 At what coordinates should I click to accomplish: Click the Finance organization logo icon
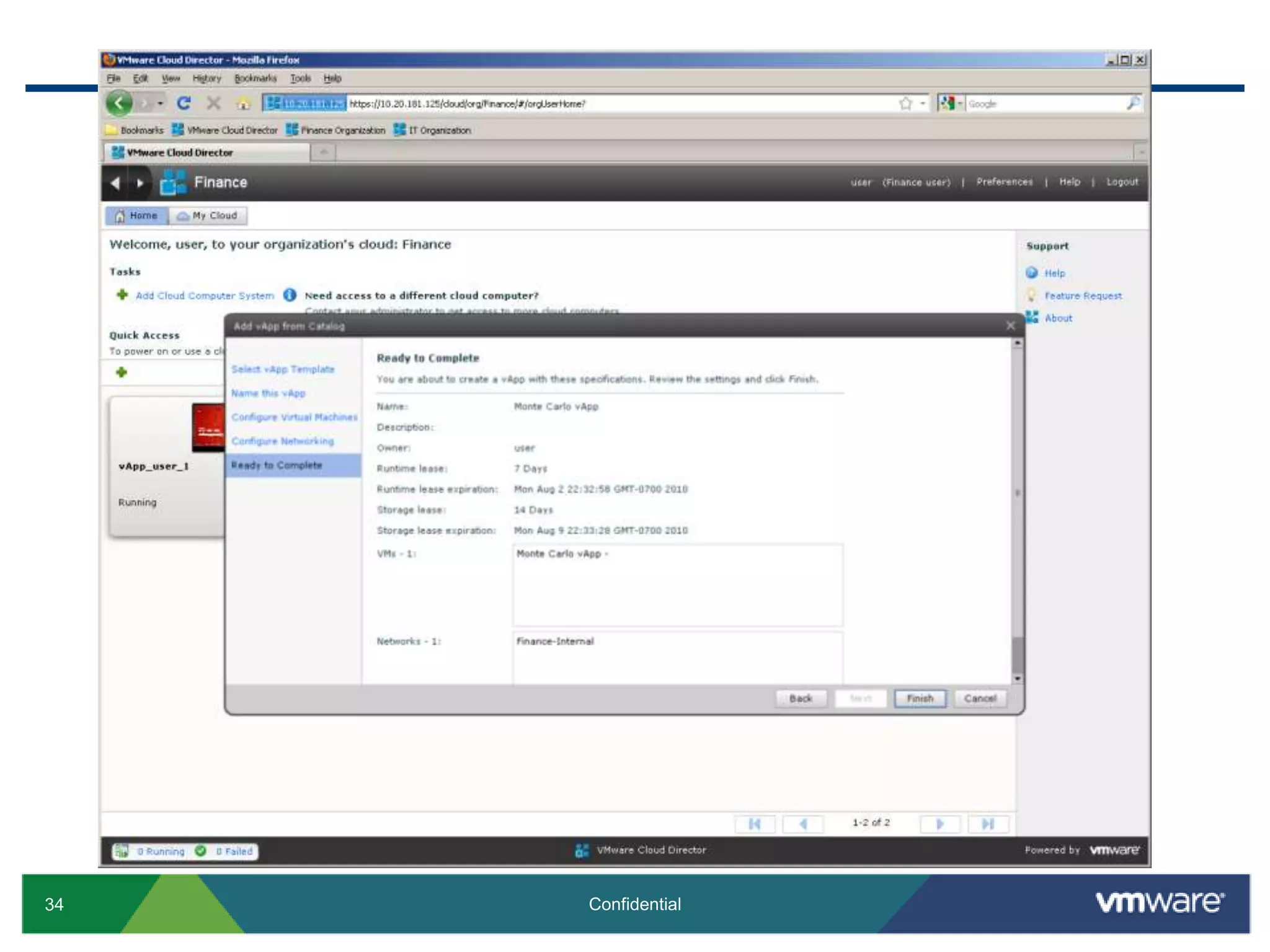172,182
